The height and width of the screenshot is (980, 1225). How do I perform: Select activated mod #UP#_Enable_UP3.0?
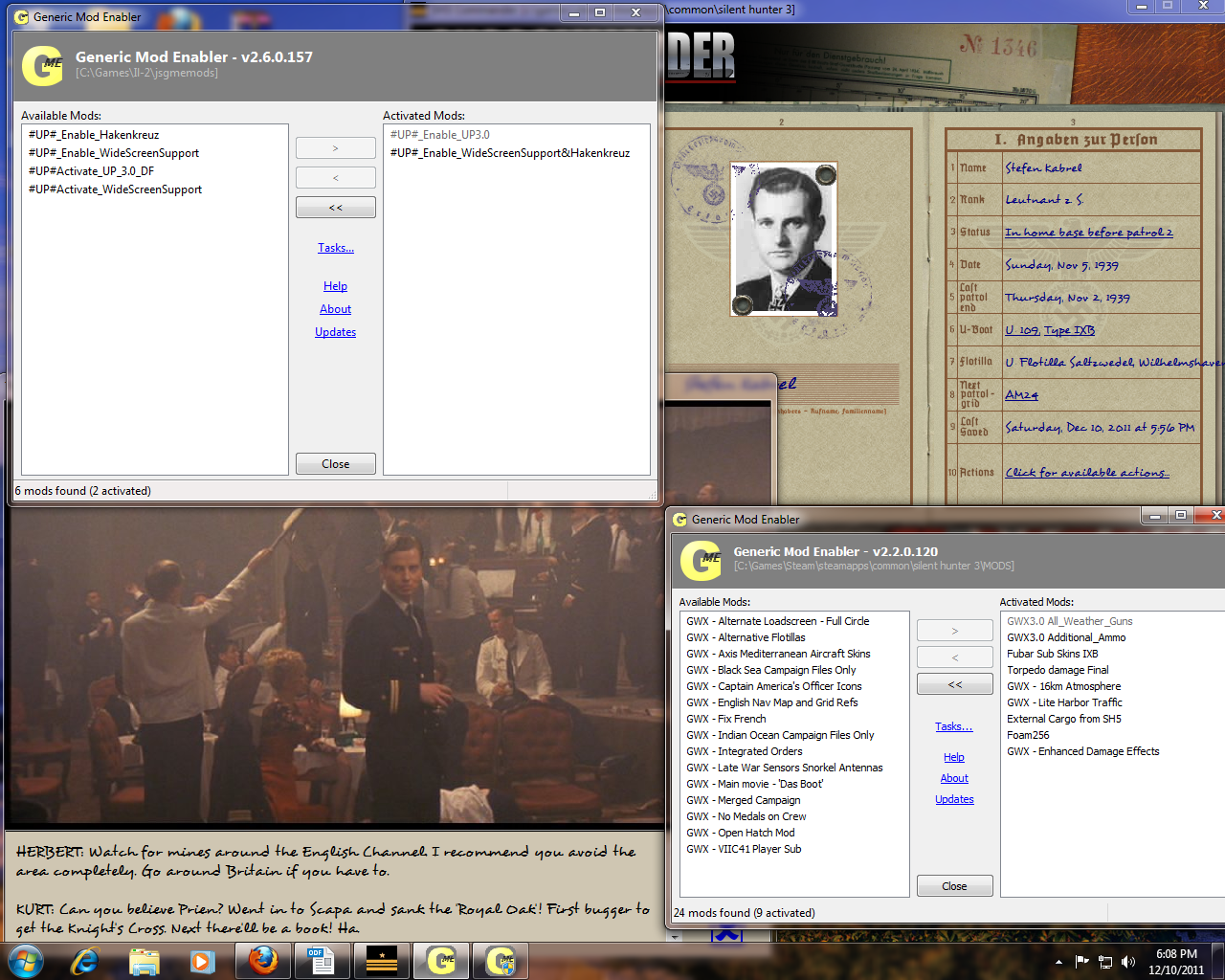tap(440, 135)
